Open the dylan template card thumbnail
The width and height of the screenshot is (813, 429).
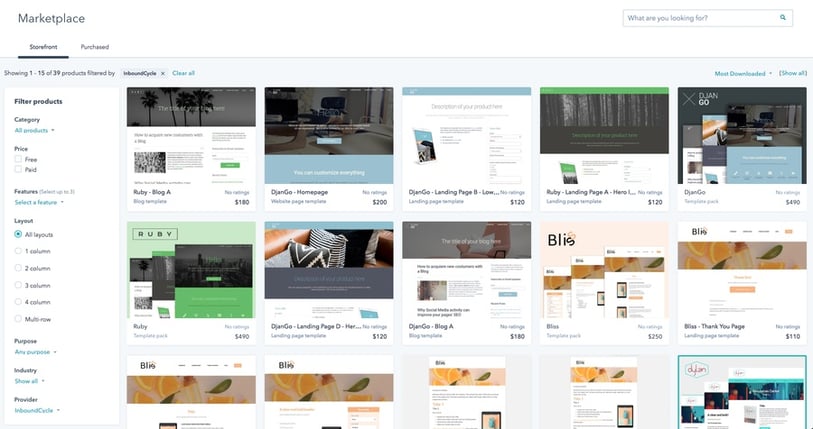[742, 392]
